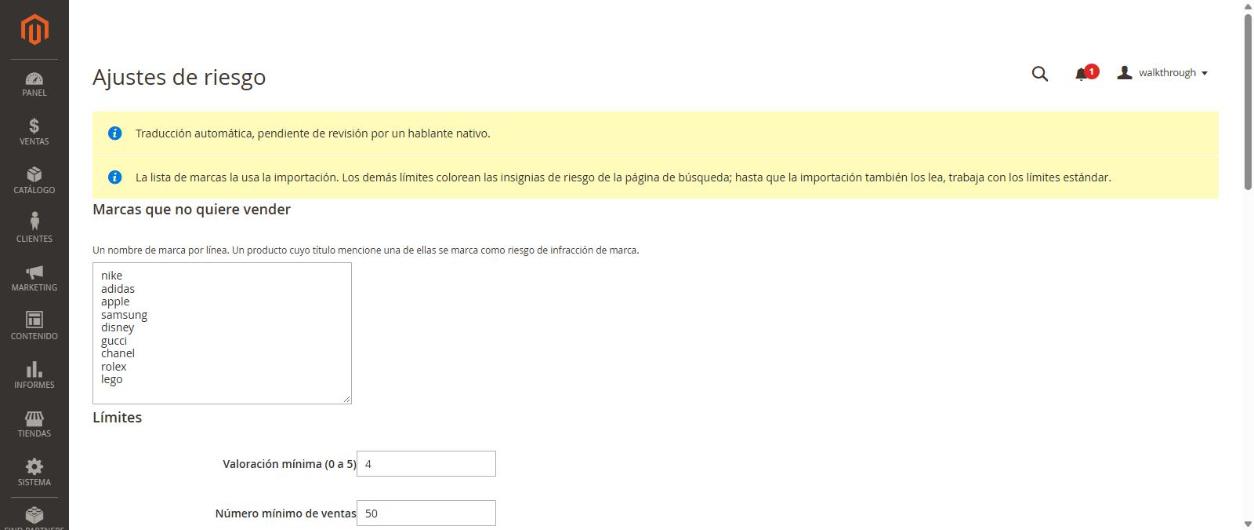
Task: Click the 'Marcas que no quiere vender' heading
Action: [x=191, y=209]
